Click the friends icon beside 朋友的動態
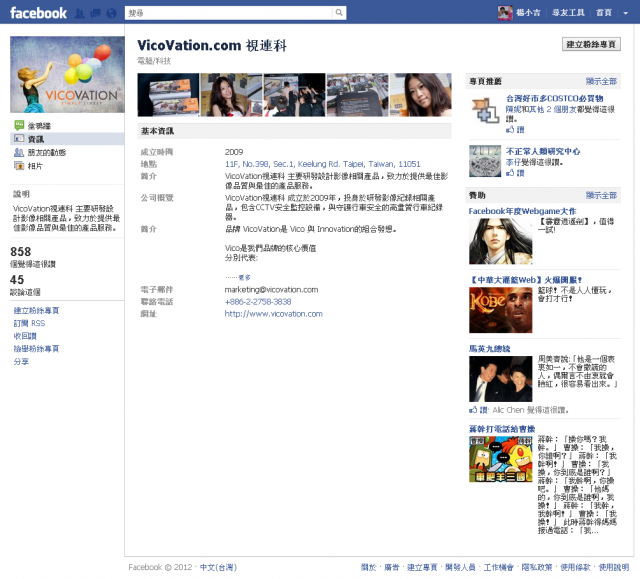Screen dimensions: 640x579 (19, 152)
